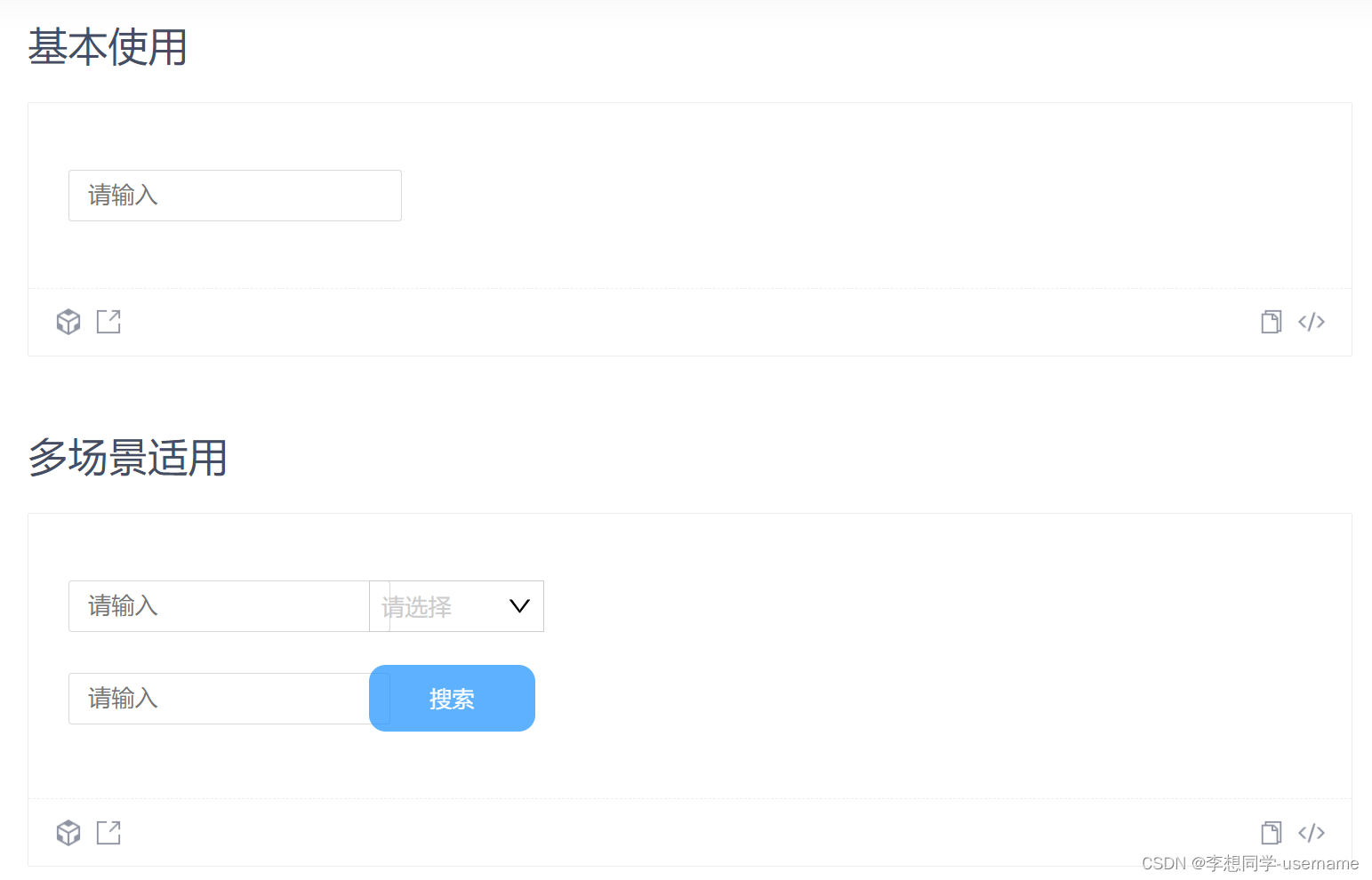Click the chevron arrow of 请选择 select

point(519,606)
